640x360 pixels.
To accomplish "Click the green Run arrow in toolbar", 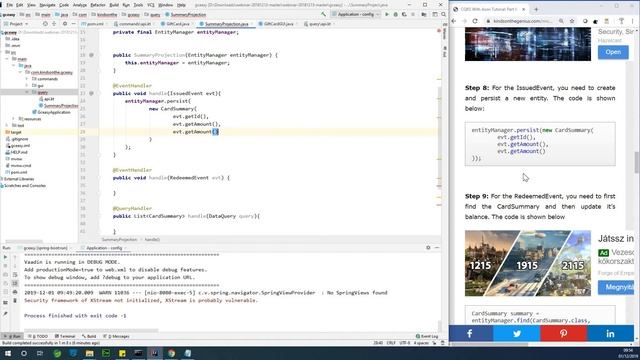I will pyautogui.click(x=387, y=14).
